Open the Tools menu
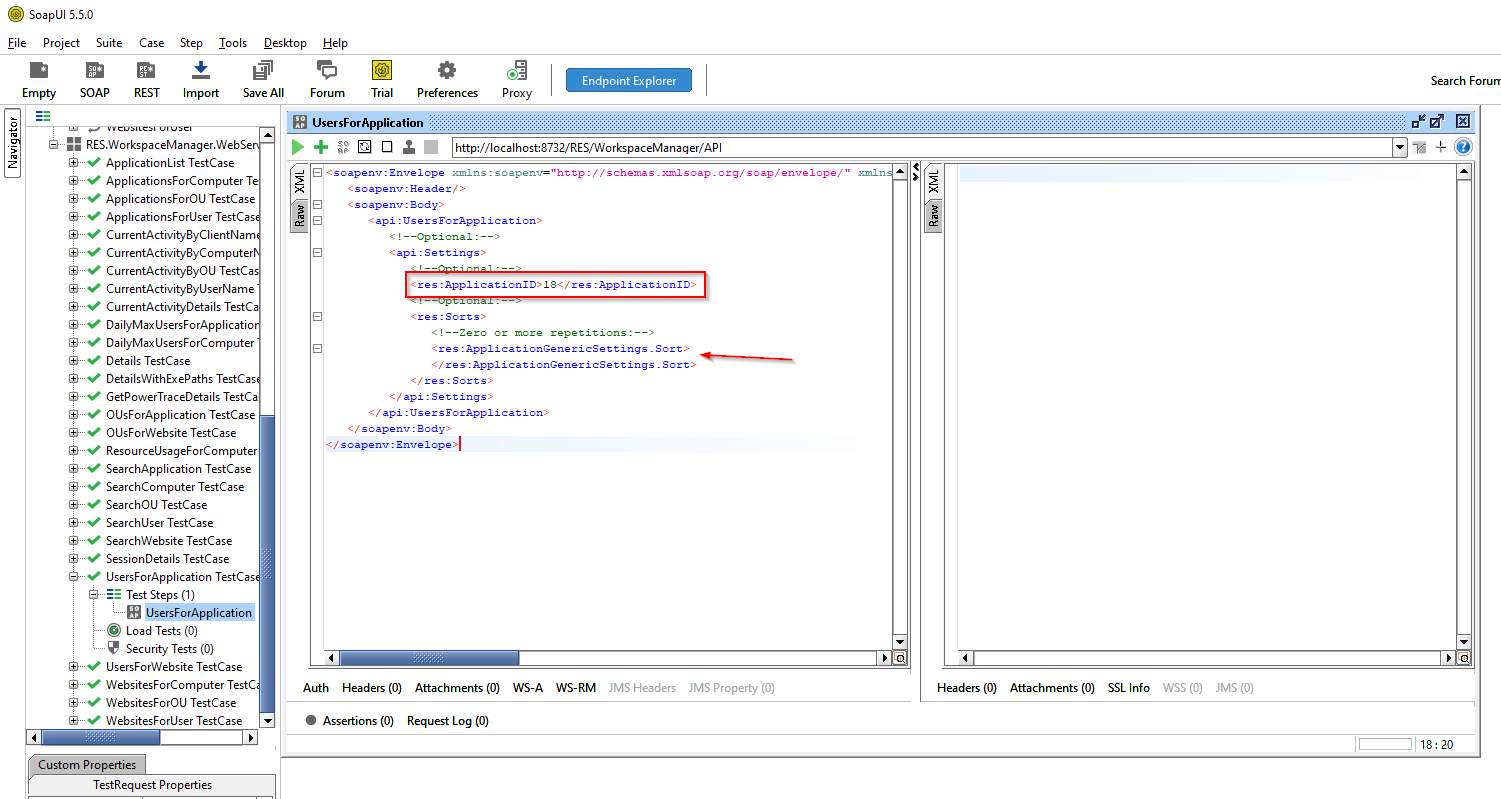The height and width of the screenshot is (799, 1501). 232,43
